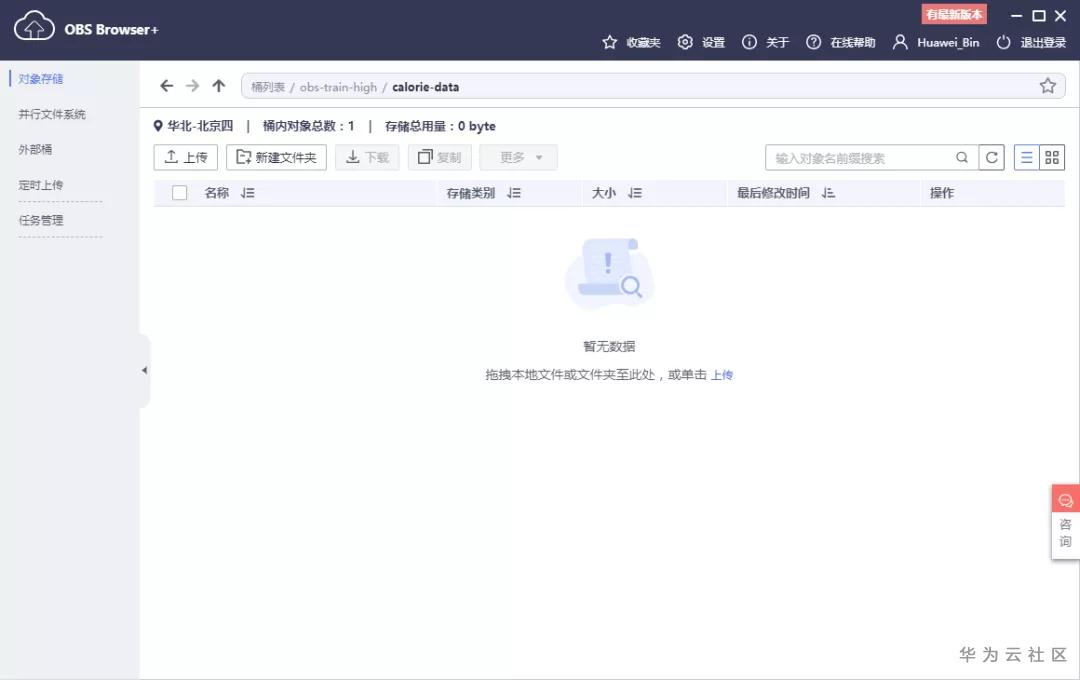1080x680 pixels.
Task: Select the Upload (上传) tool
Action: [184, 157]
